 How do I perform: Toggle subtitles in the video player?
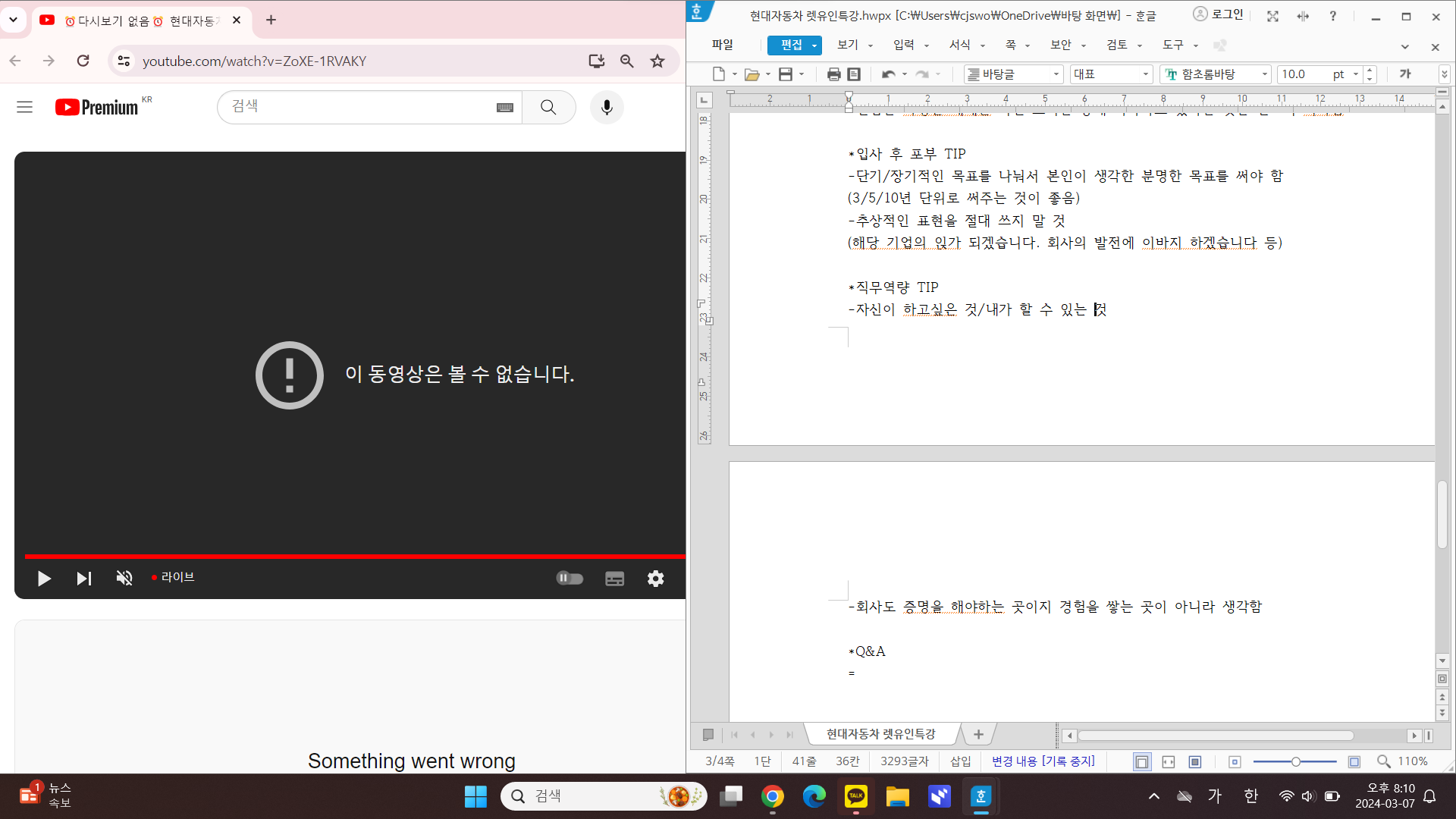[x=614, y=579]
